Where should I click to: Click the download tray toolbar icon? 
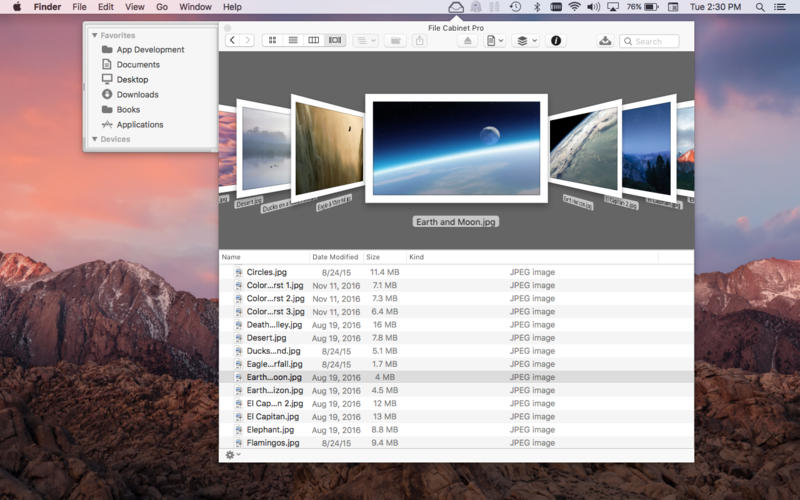pyautogui.click(x=605, y=41)
